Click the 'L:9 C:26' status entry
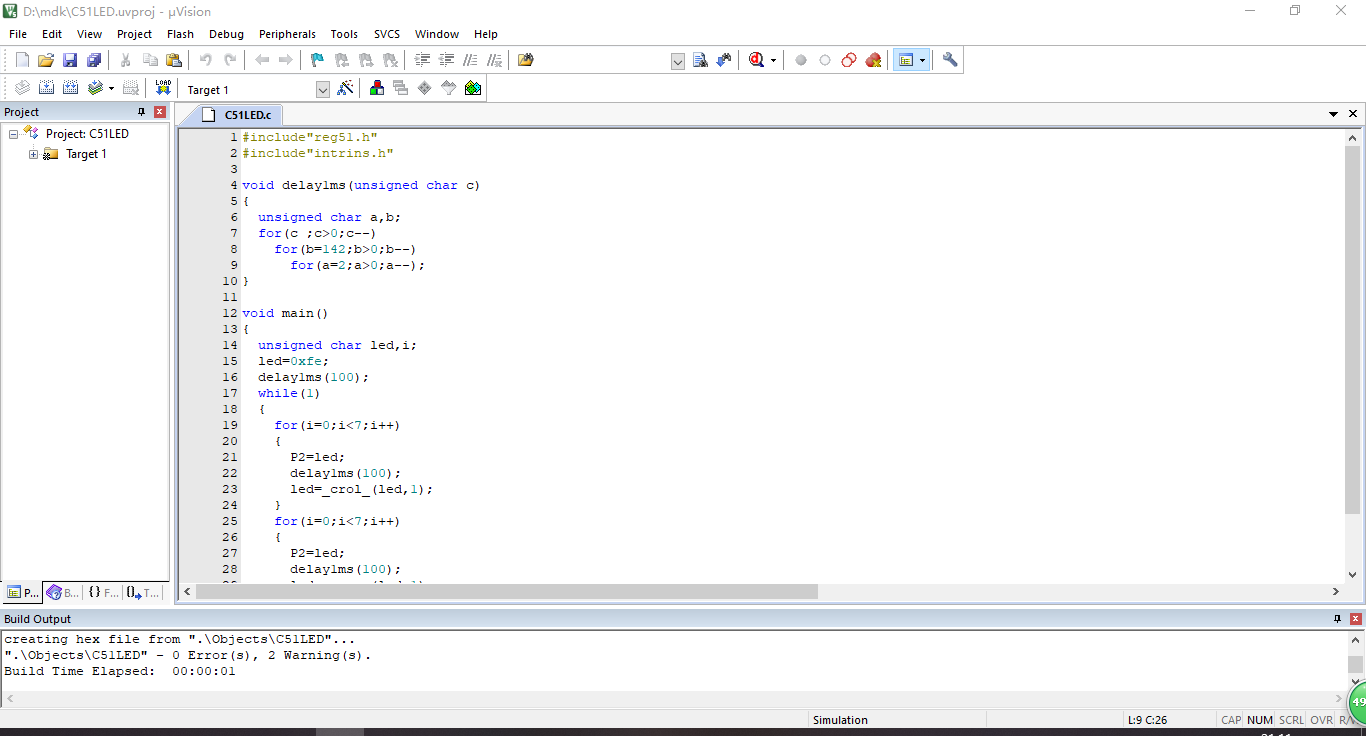Viewport: 1366px width, 736px height. [1147, 720]
